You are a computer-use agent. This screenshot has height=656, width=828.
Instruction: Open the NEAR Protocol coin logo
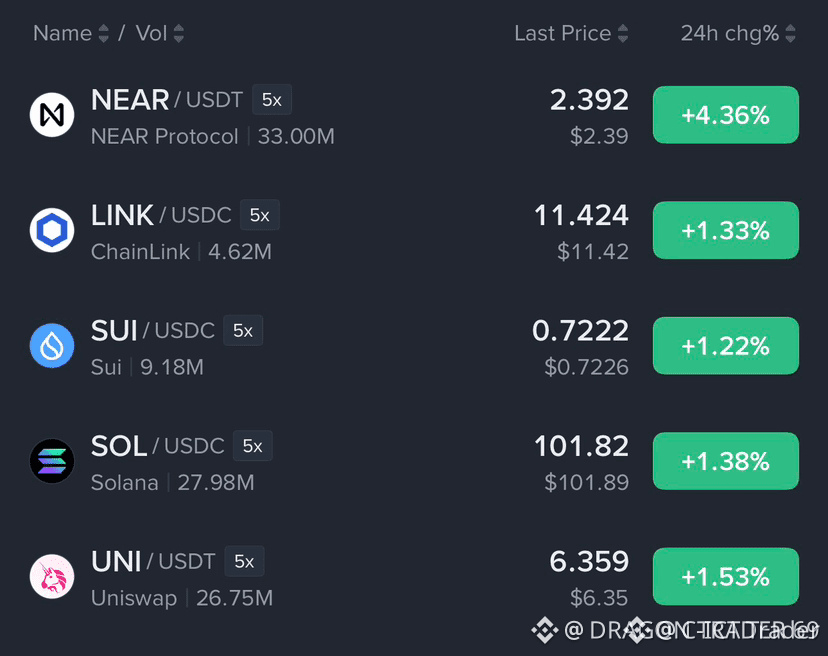52,115
